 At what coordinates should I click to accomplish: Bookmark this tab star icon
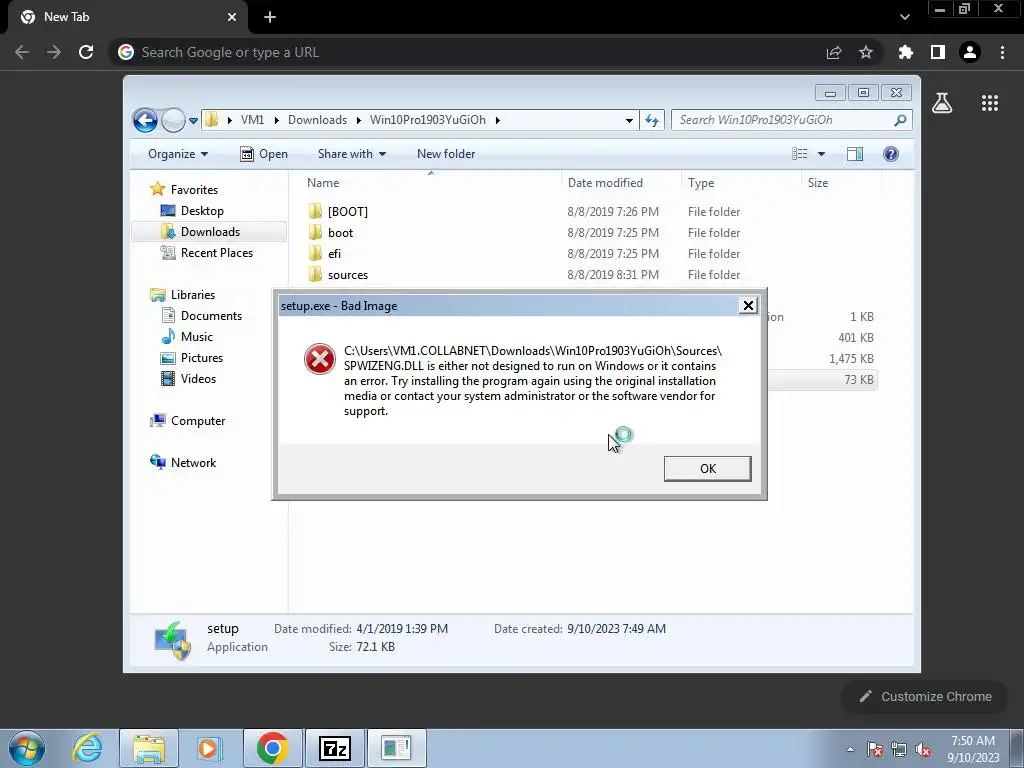click(866, 52)
